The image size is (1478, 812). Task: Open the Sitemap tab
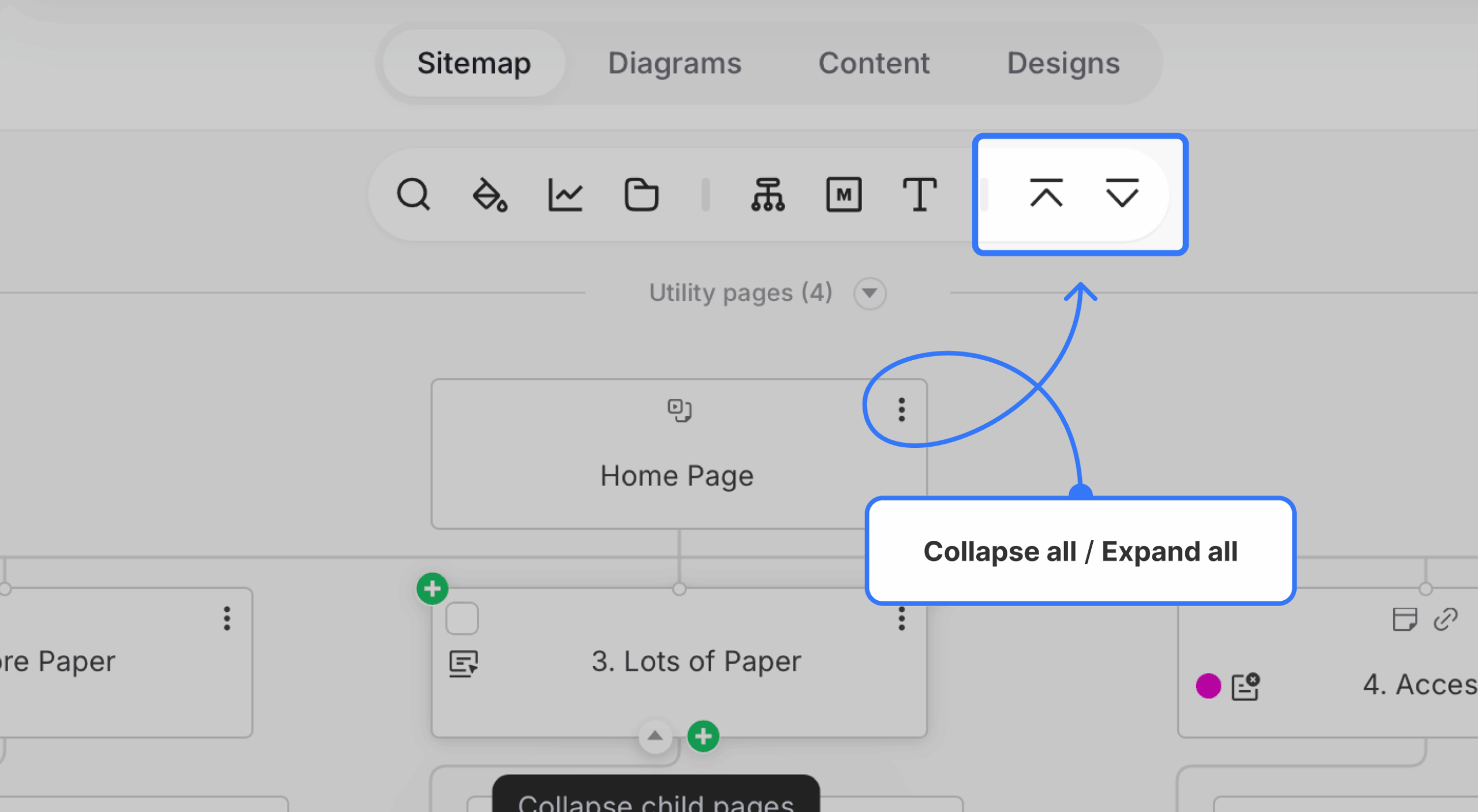click(x=474, y=63)
